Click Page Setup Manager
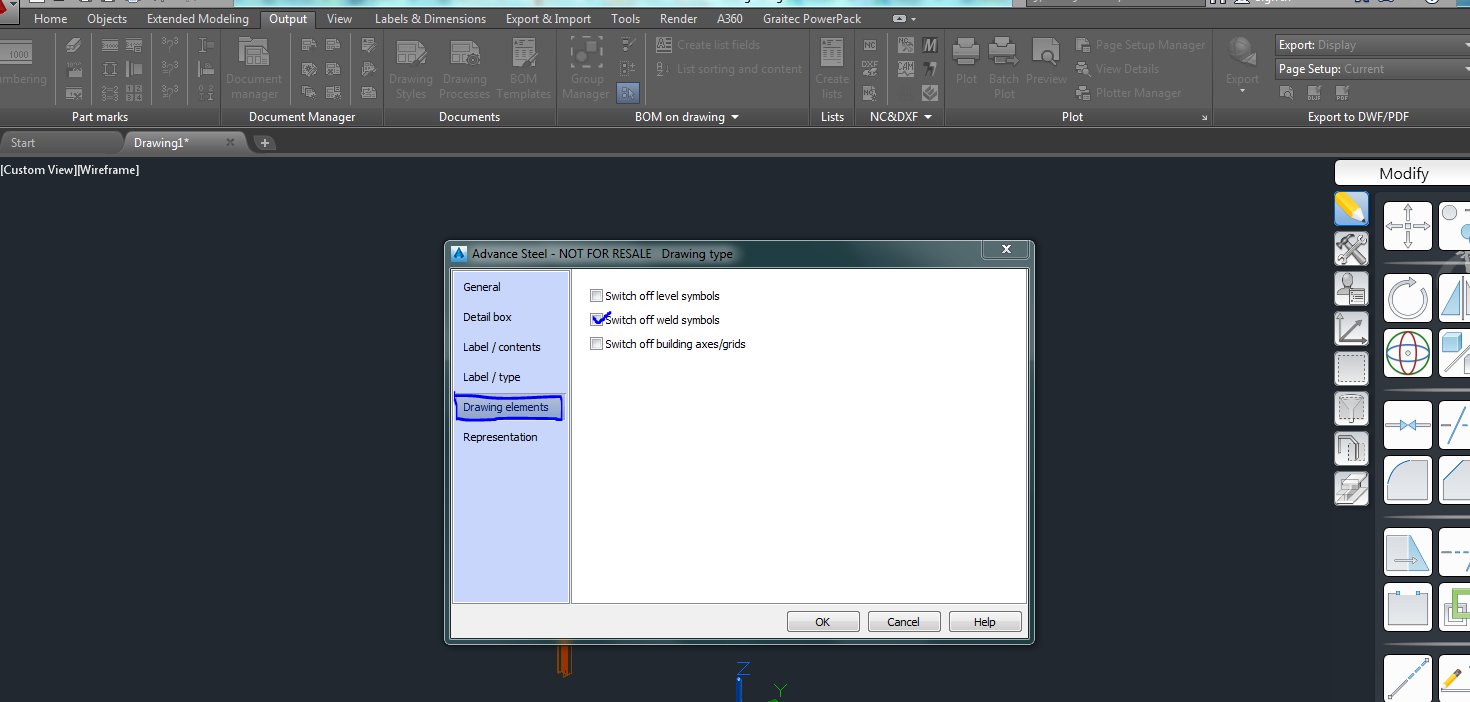 click(1141, 45)
